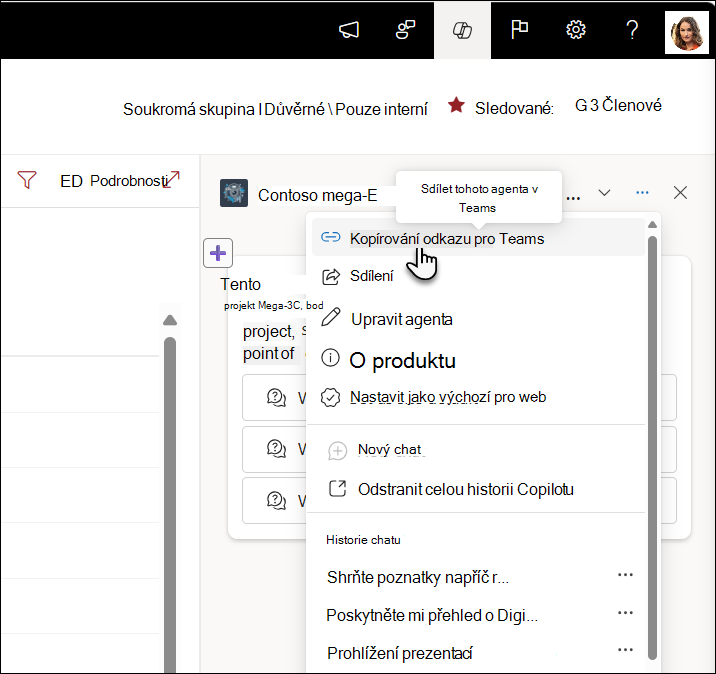Open the megaphone announcements icon
This screenshot has width=716, height=674.
click(349, 30)
